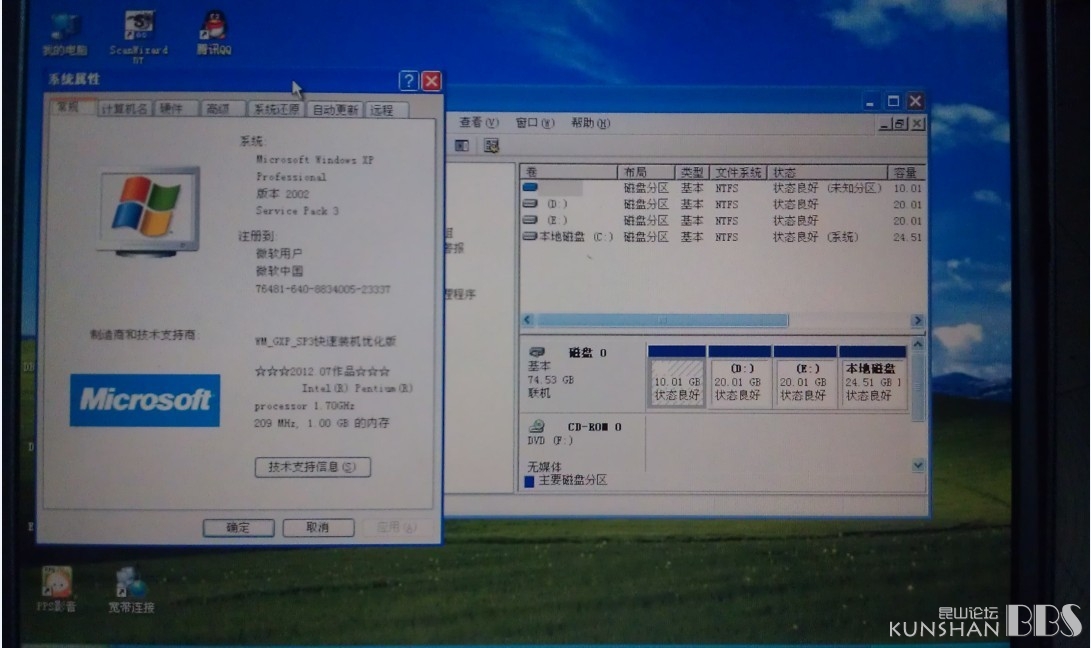This screenshot has width=1091, height=648.
Task: Select the (D:) 20.01 GB partition block
Action: [x=740, y=377]
